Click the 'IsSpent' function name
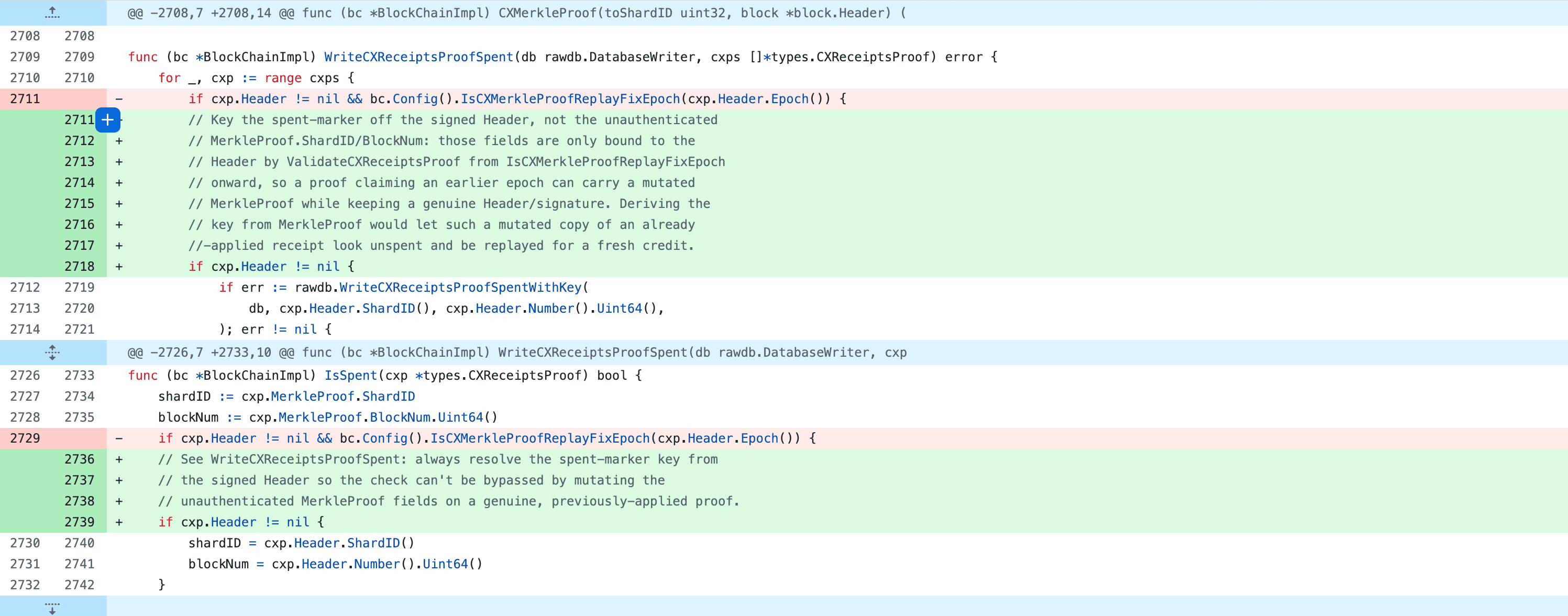Viewport: 1568px width, 616px height. (x=350, y=376)
